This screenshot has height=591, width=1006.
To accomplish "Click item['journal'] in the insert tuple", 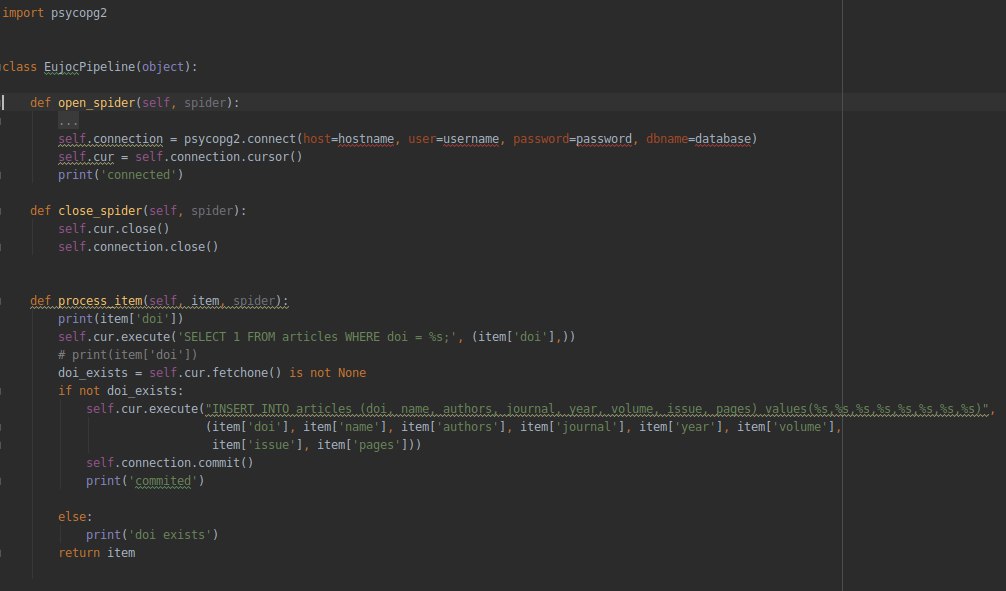I will click(x=572, y=426).
